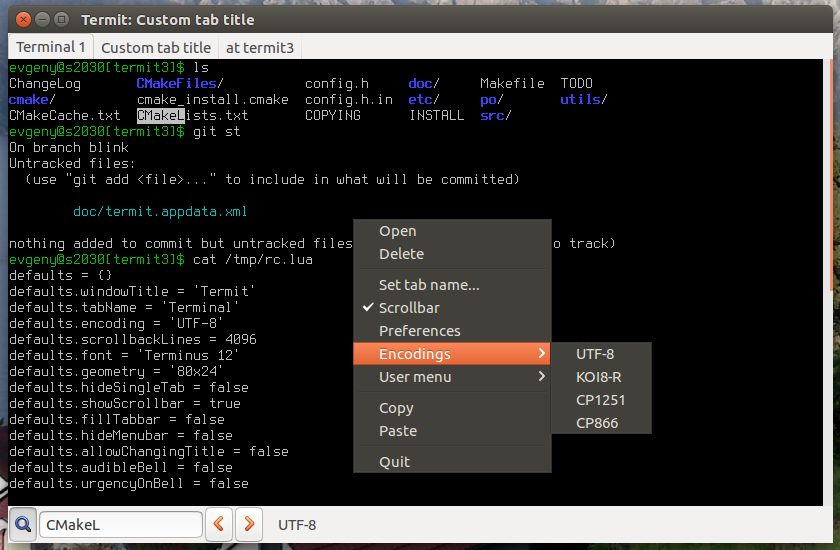Click Quit in the context menu
Screen dimensions: 840x550
[x=394, y=462]
